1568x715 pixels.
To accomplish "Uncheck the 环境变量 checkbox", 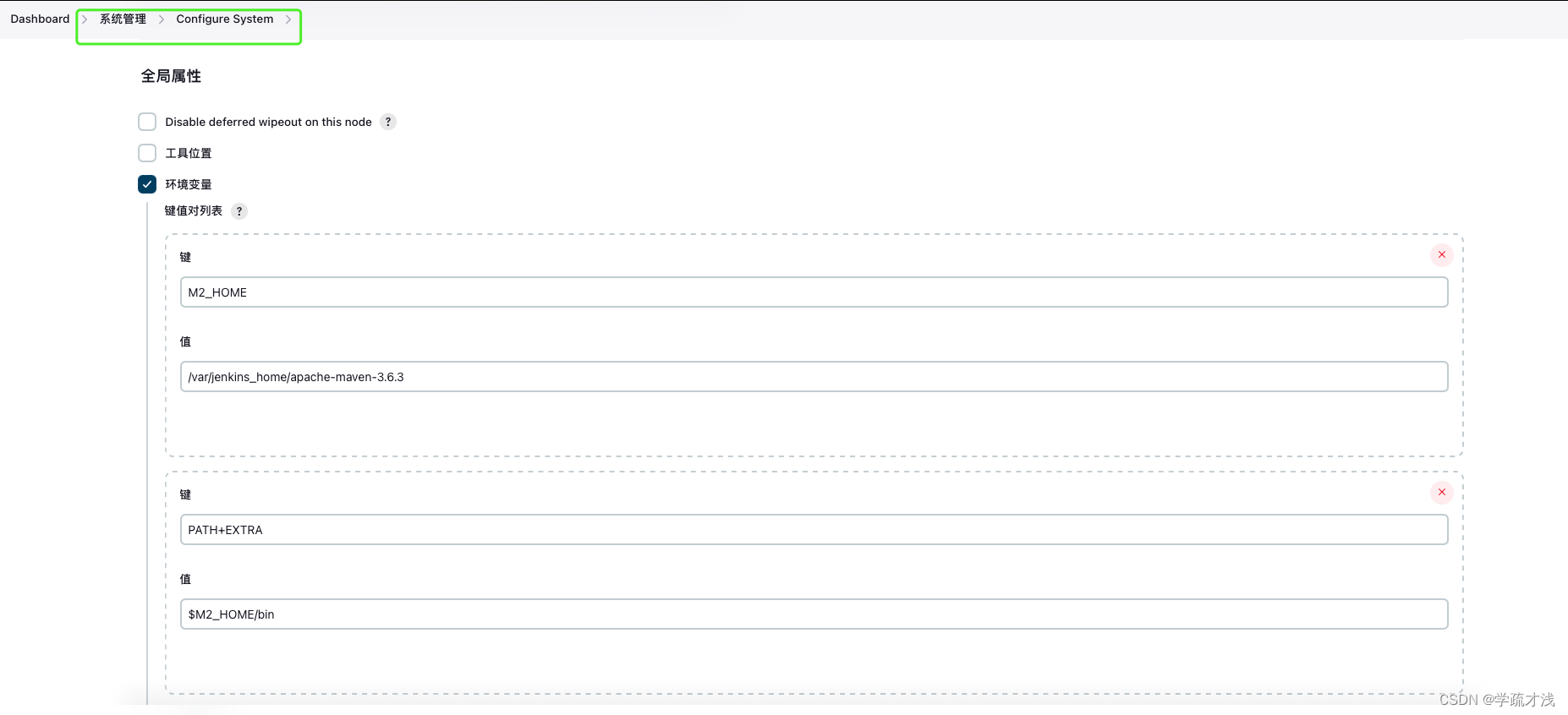I will [x=147, y=184].
